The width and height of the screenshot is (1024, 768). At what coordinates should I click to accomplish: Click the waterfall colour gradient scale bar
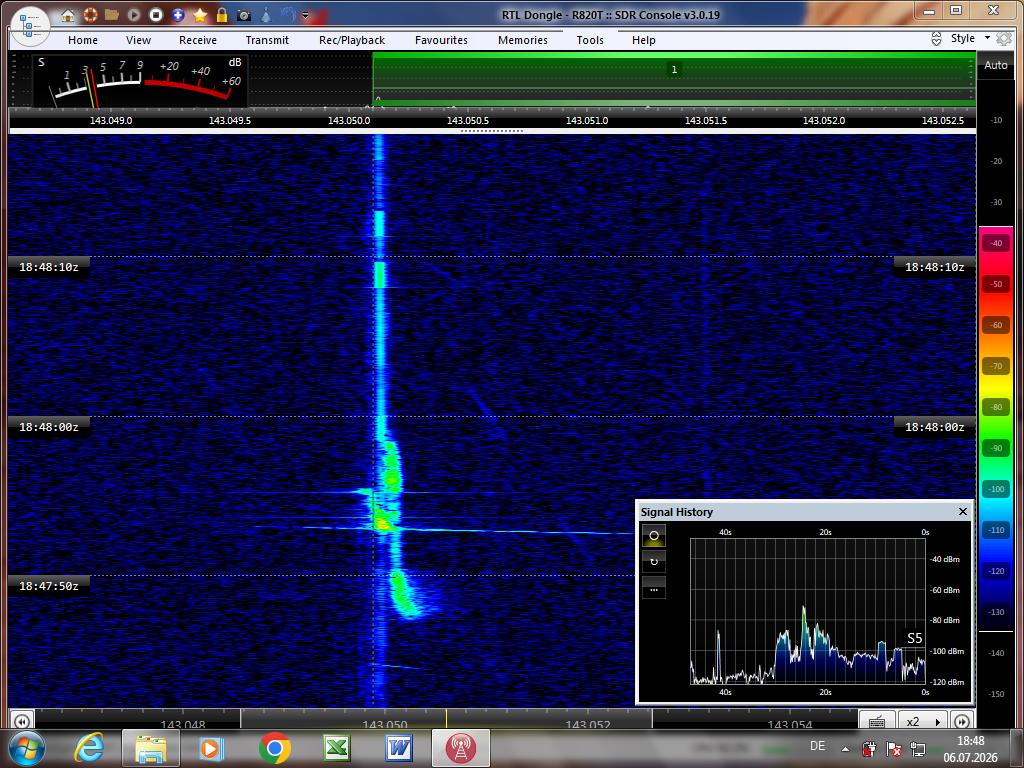point(996,428)
